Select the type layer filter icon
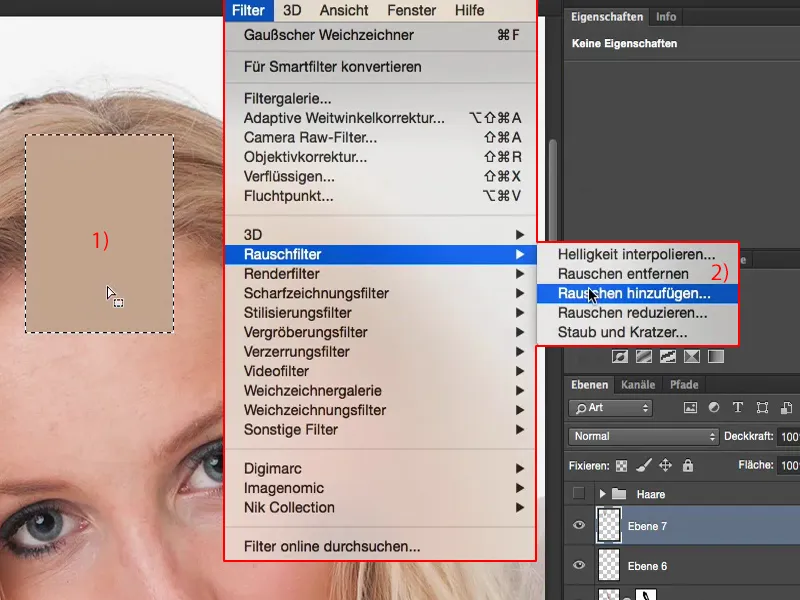 click(737, 407)
